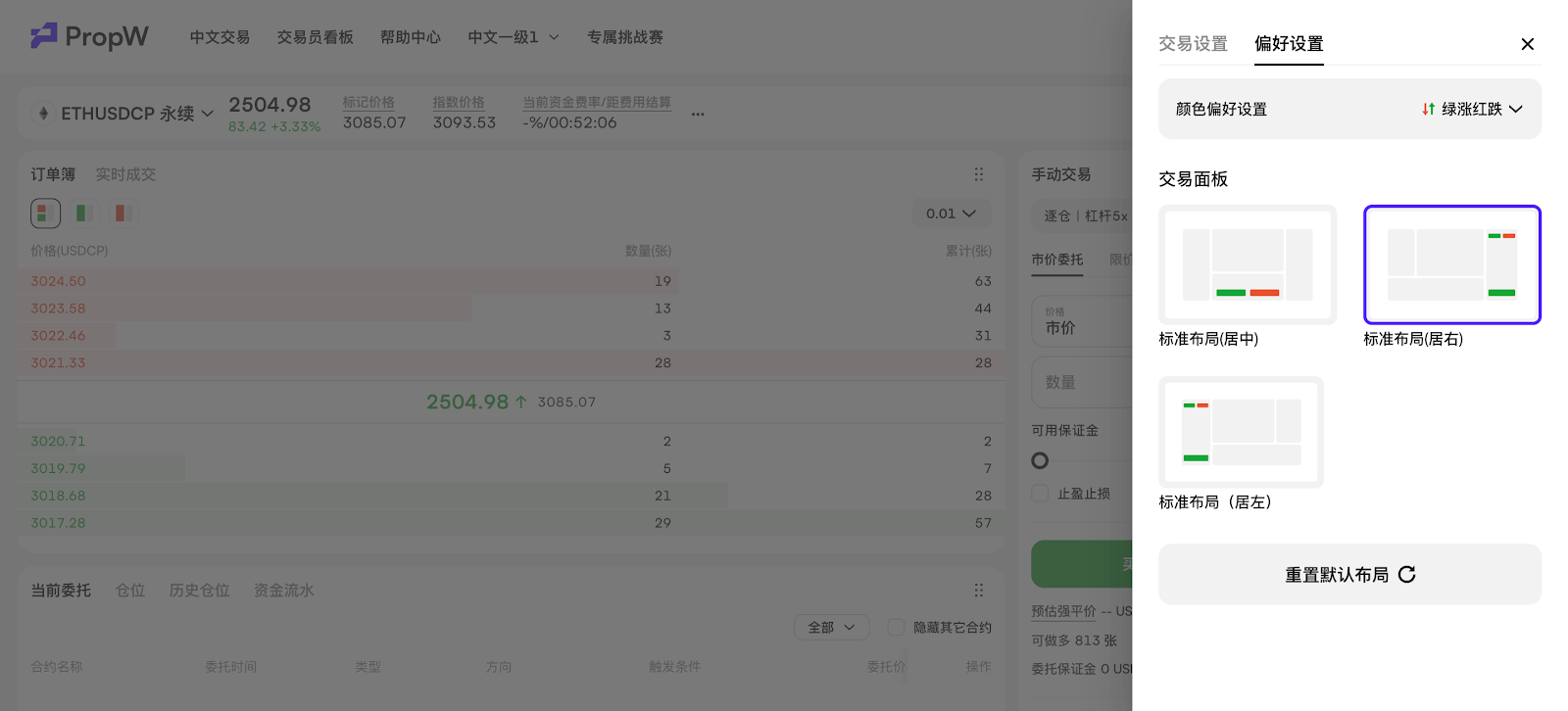Viewport: 1568px width, 711px height.
Task: Switch to the 实时成交 tab
Action: point(125,174)
